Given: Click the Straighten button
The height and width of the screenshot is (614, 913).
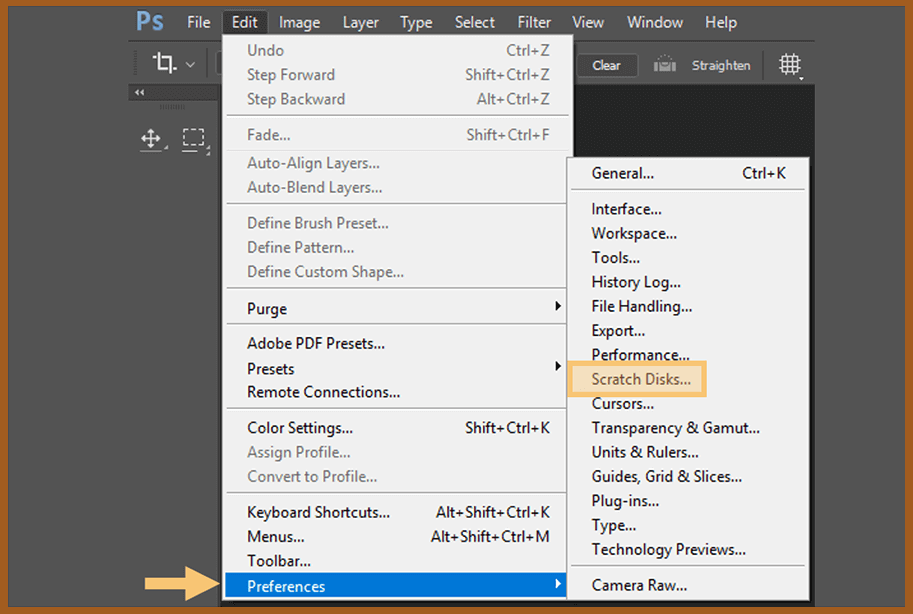Looking at the screenshot, I should pos(720,64).
